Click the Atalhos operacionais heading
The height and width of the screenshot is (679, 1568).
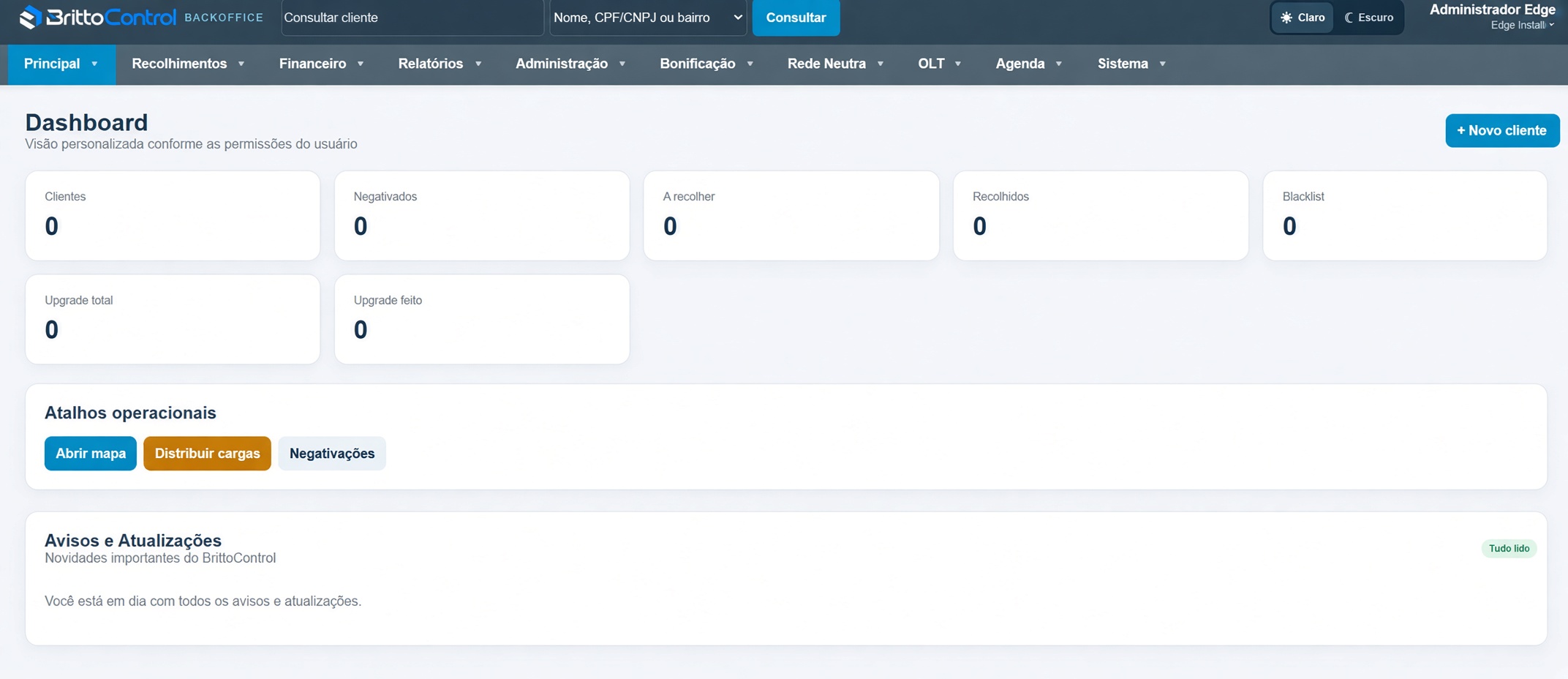[x=130, y=413]
